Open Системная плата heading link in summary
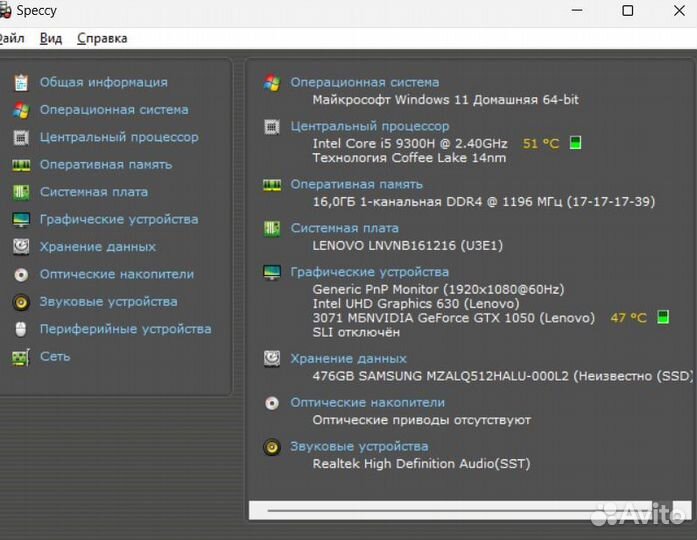Image resolution: width=697 pixels, height=540 pixels. coord(344,228)
